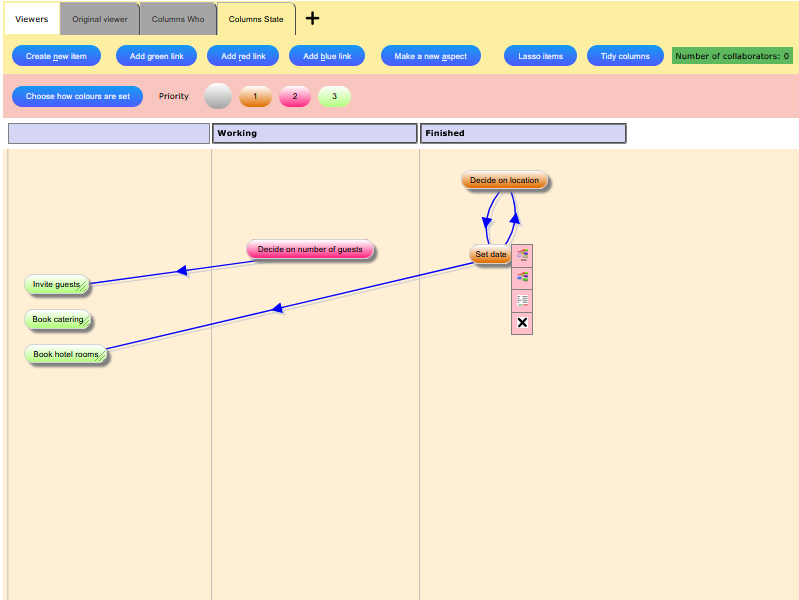799x600 pixels.
Task: Select pink priority 2 swatch
Action: coord(295,96)
